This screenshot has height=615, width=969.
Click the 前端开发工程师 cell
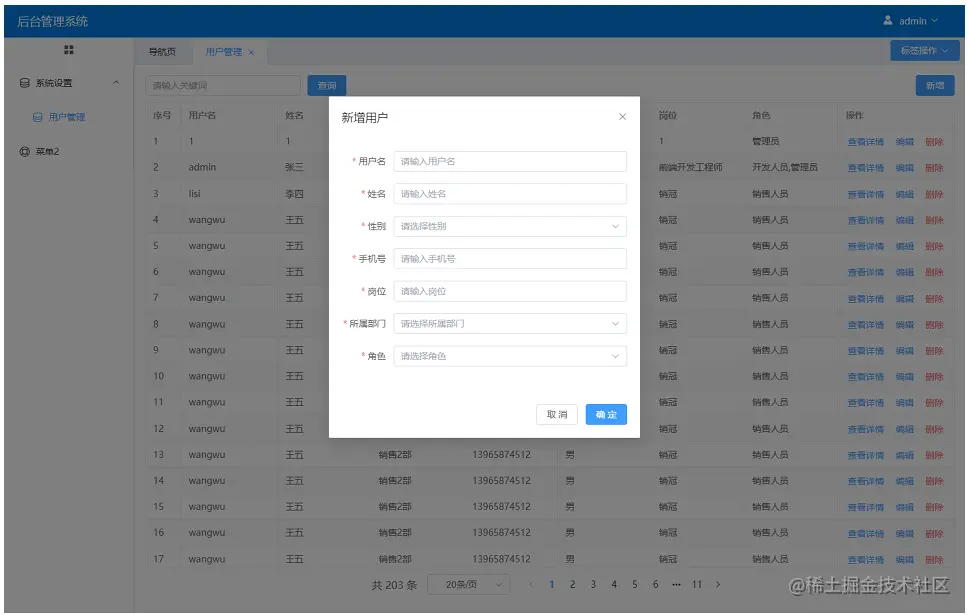click(690, 168)
